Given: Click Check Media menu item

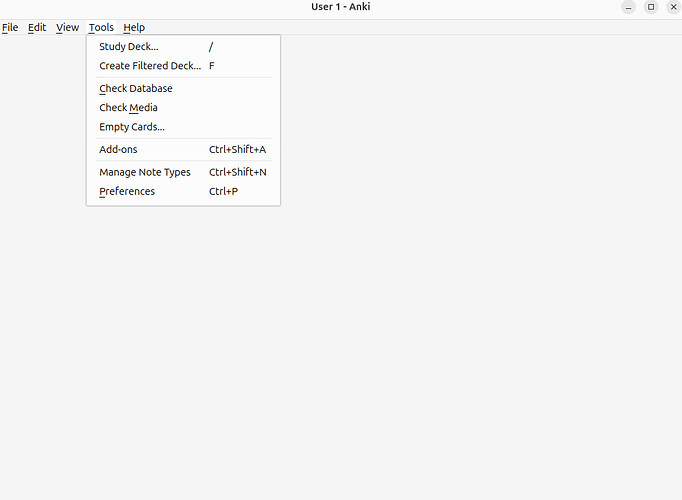Looking at the screenshot, I should (183, 107).
